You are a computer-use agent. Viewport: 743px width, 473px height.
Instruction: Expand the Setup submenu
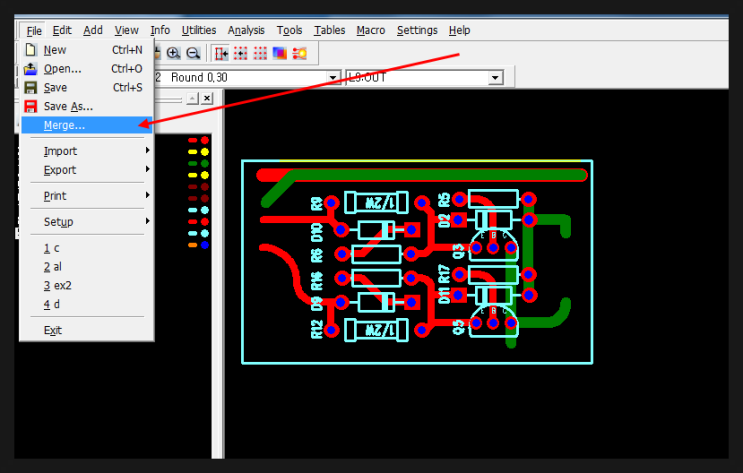coord(58,221)
